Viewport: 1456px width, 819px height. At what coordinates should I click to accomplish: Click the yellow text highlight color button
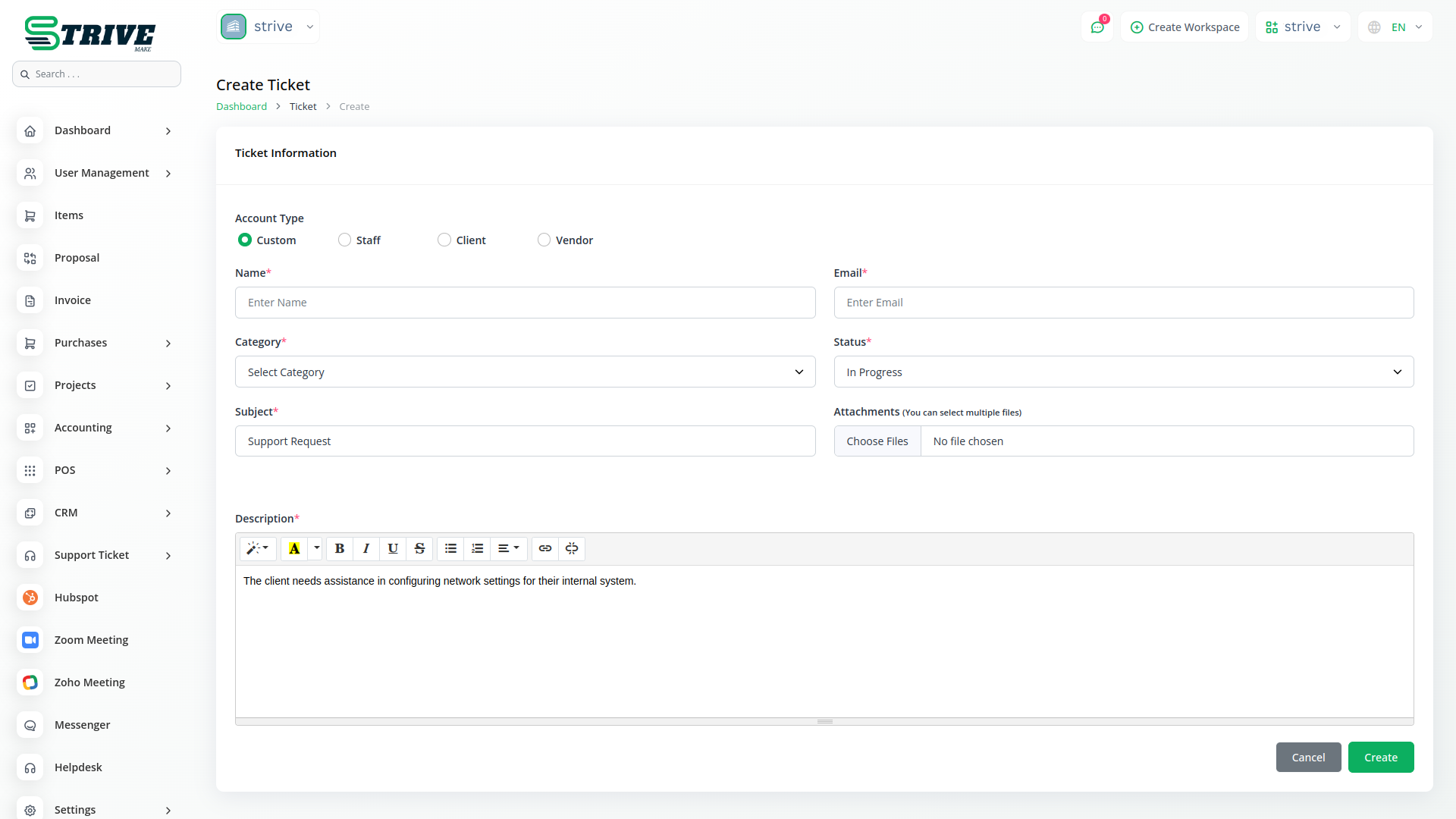pyautogui.click(x=294, y=548)
